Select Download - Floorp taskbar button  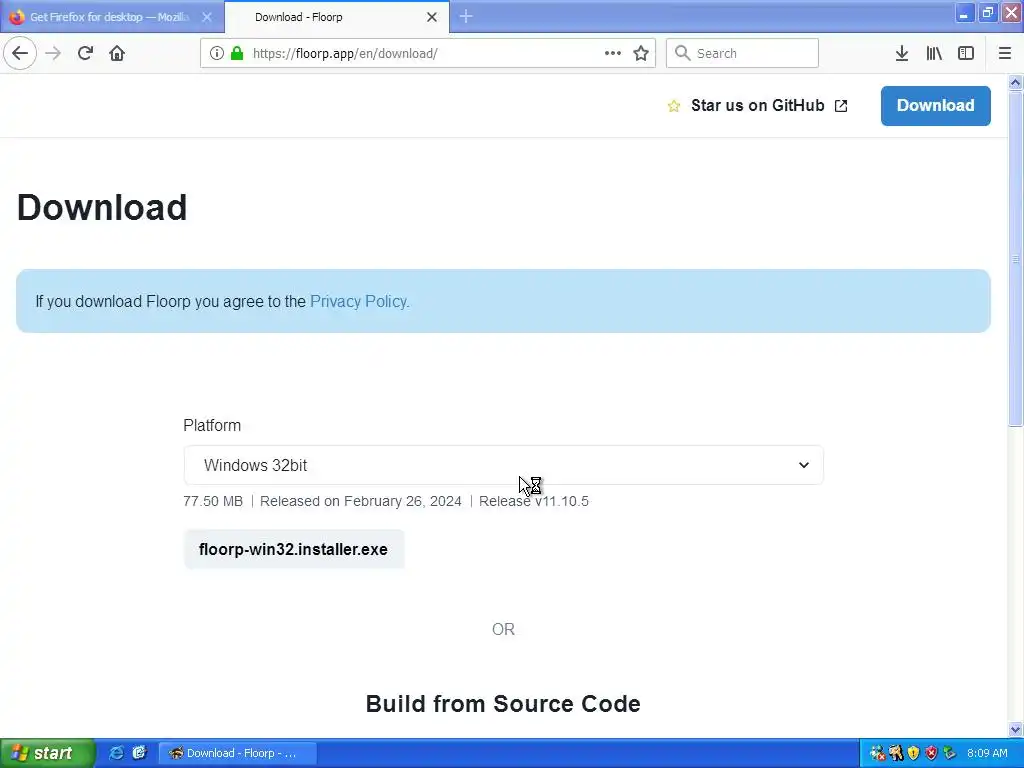click(238, 753)
